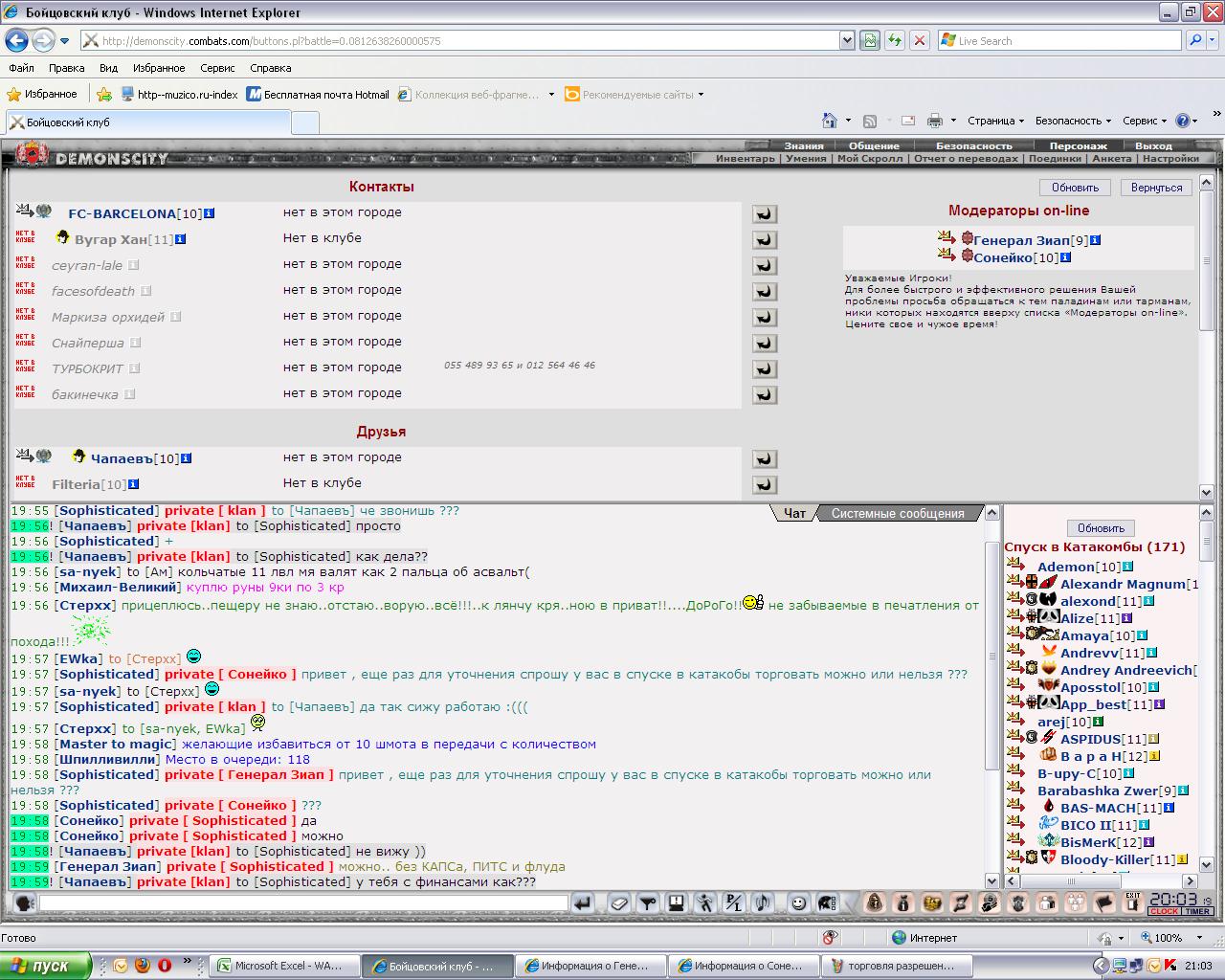Open the smileys face icon
The height and width of the screenshot is (980, 1225).
click(799, 902)
